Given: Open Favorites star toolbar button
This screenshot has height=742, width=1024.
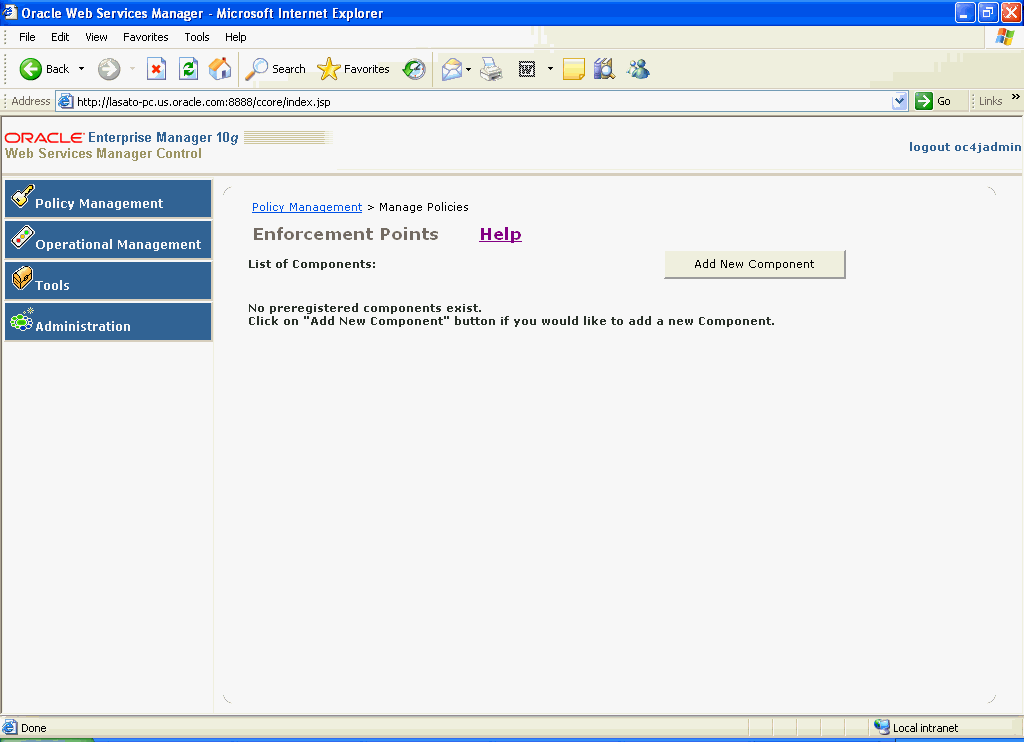Looking at the screenshot, I should coord(353,69).
